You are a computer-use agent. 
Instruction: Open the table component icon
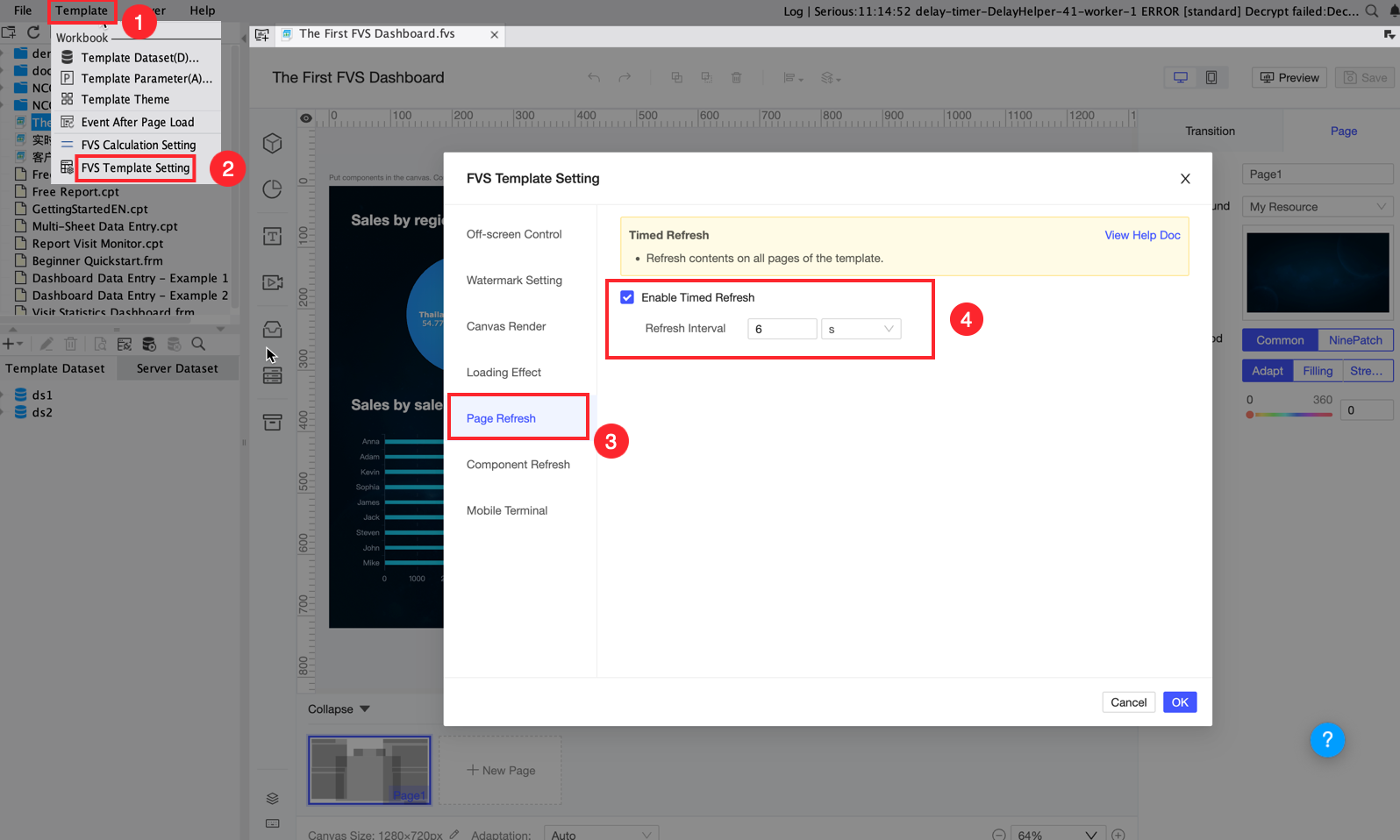pyautogui.click(x=273, y=375)
